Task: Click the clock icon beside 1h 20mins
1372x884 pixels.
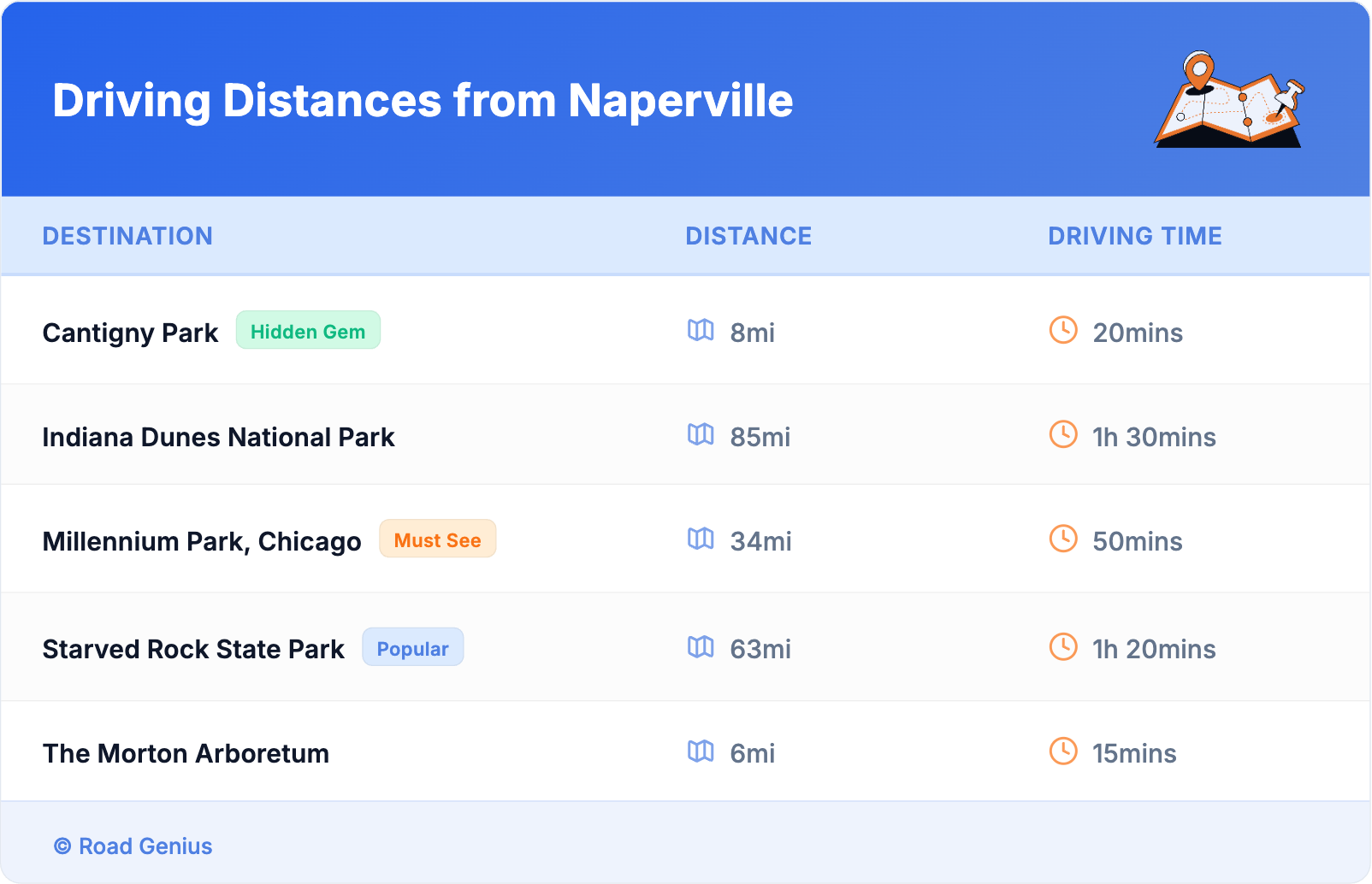Action: coord(1063,647)
